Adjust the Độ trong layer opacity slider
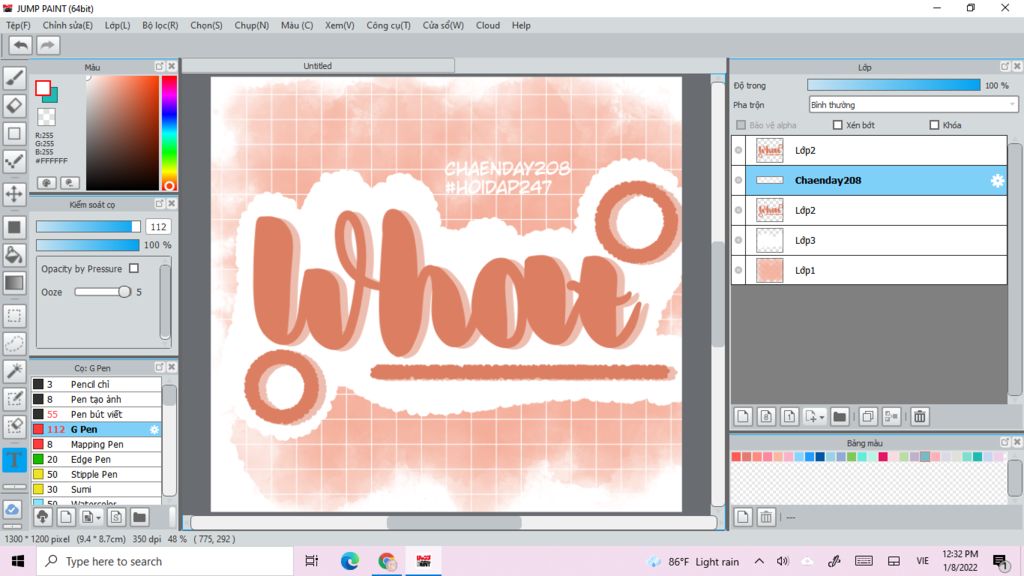The width and height of the screenshot is (1024, 576). click(893, 86)
